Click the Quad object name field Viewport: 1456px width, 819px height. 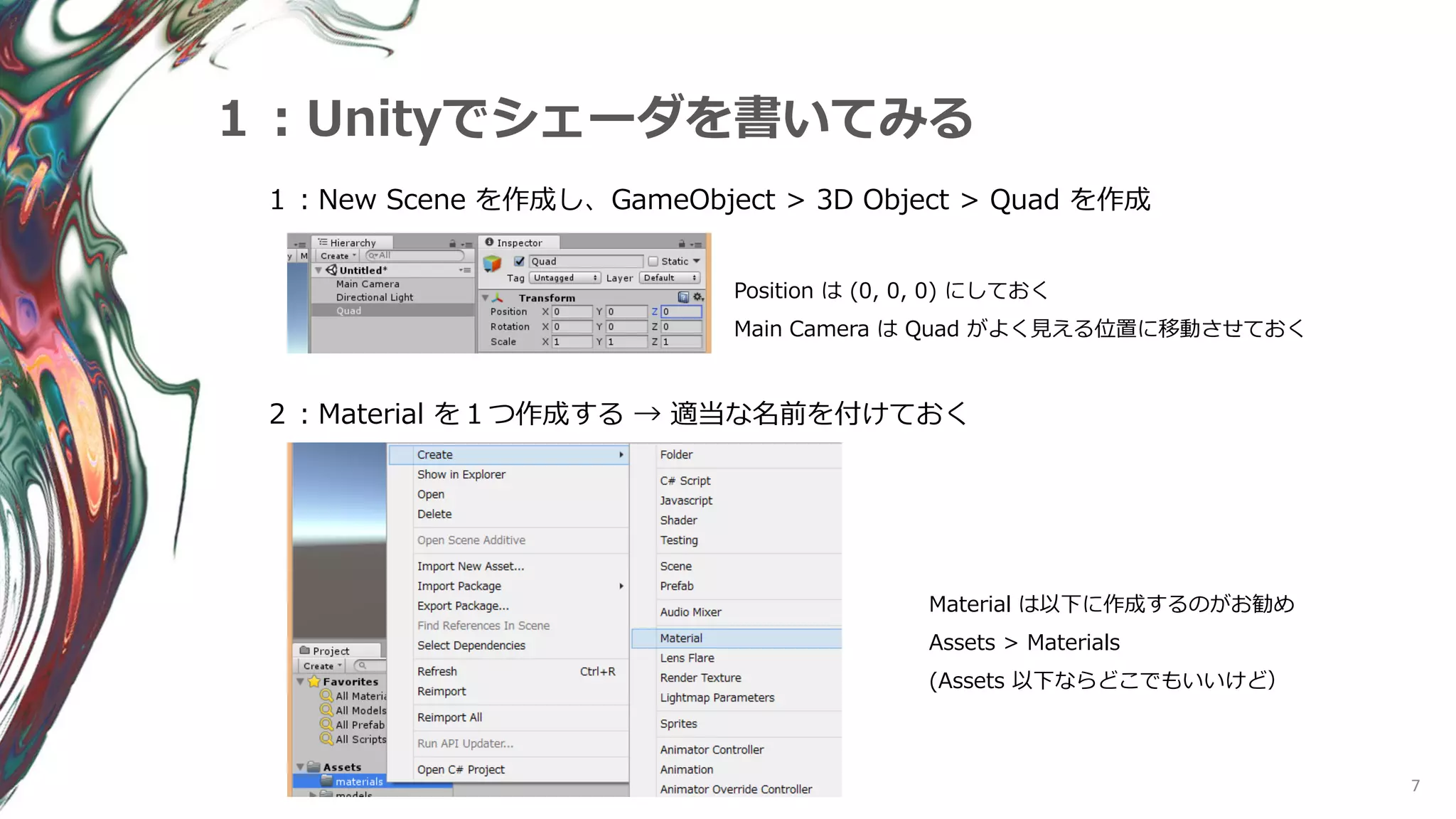[586, 262]
